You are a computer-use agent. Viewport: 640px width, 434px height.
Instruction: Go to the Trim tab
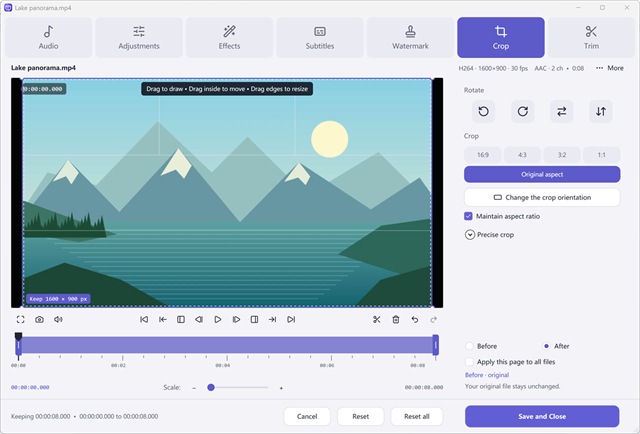pos(591,38)
